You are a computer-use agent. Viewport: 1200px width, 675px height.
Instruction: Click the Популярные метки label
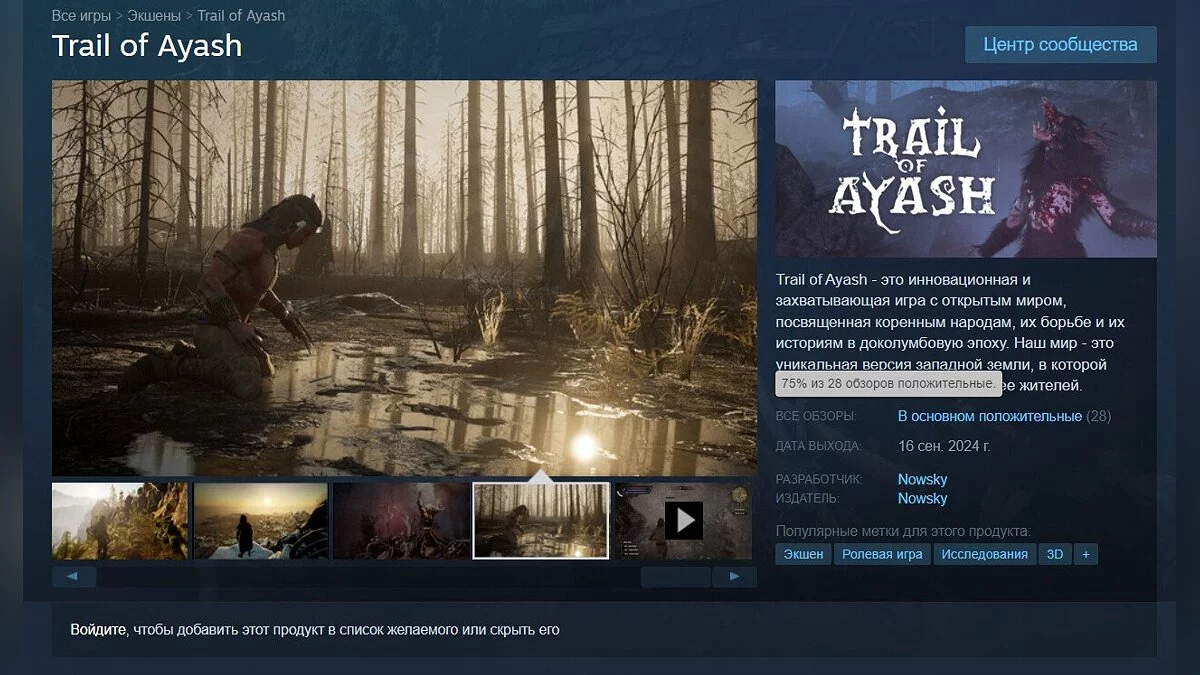903,531
